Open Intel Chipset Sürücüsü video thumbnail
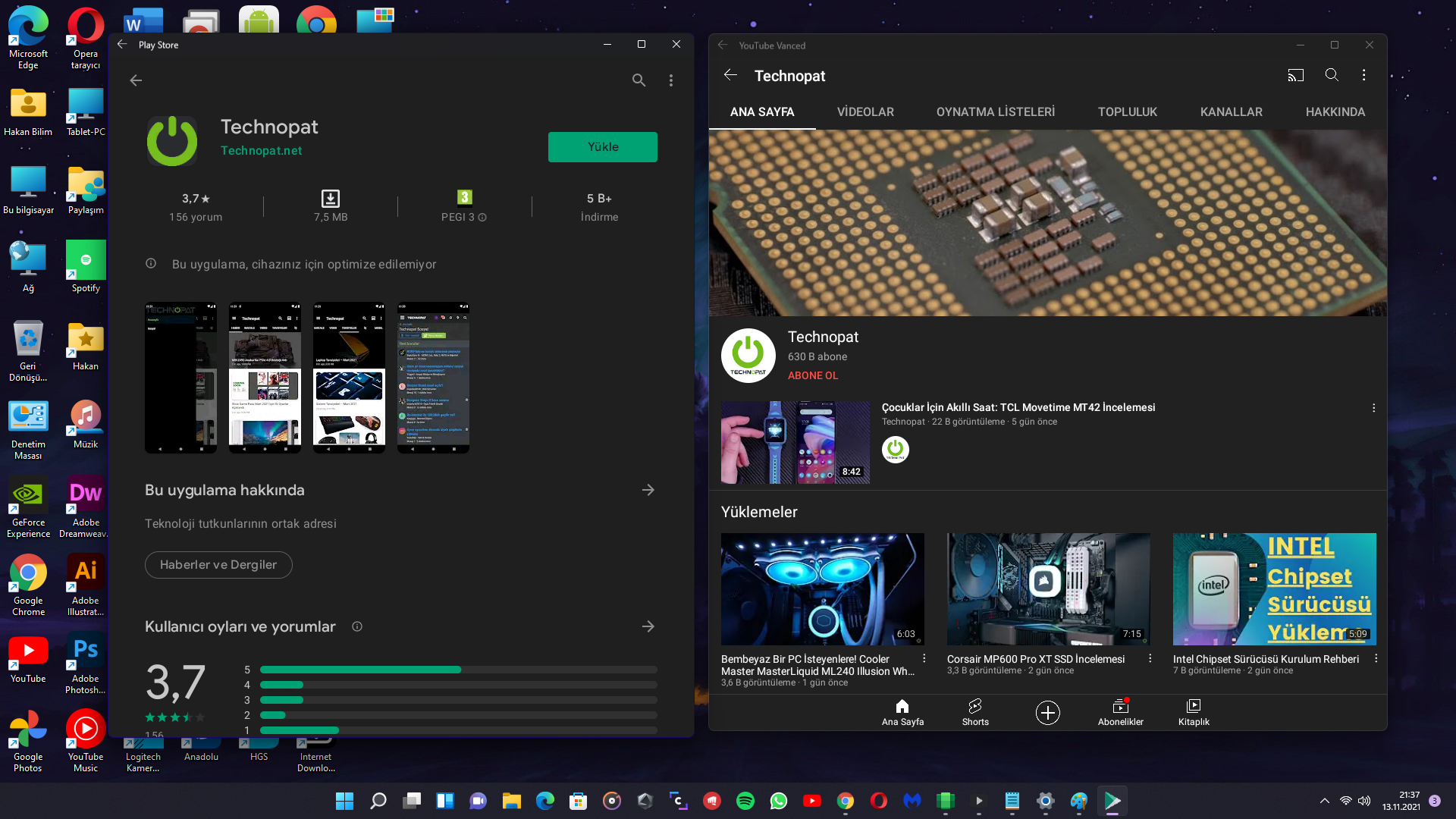 (1274, 588)
